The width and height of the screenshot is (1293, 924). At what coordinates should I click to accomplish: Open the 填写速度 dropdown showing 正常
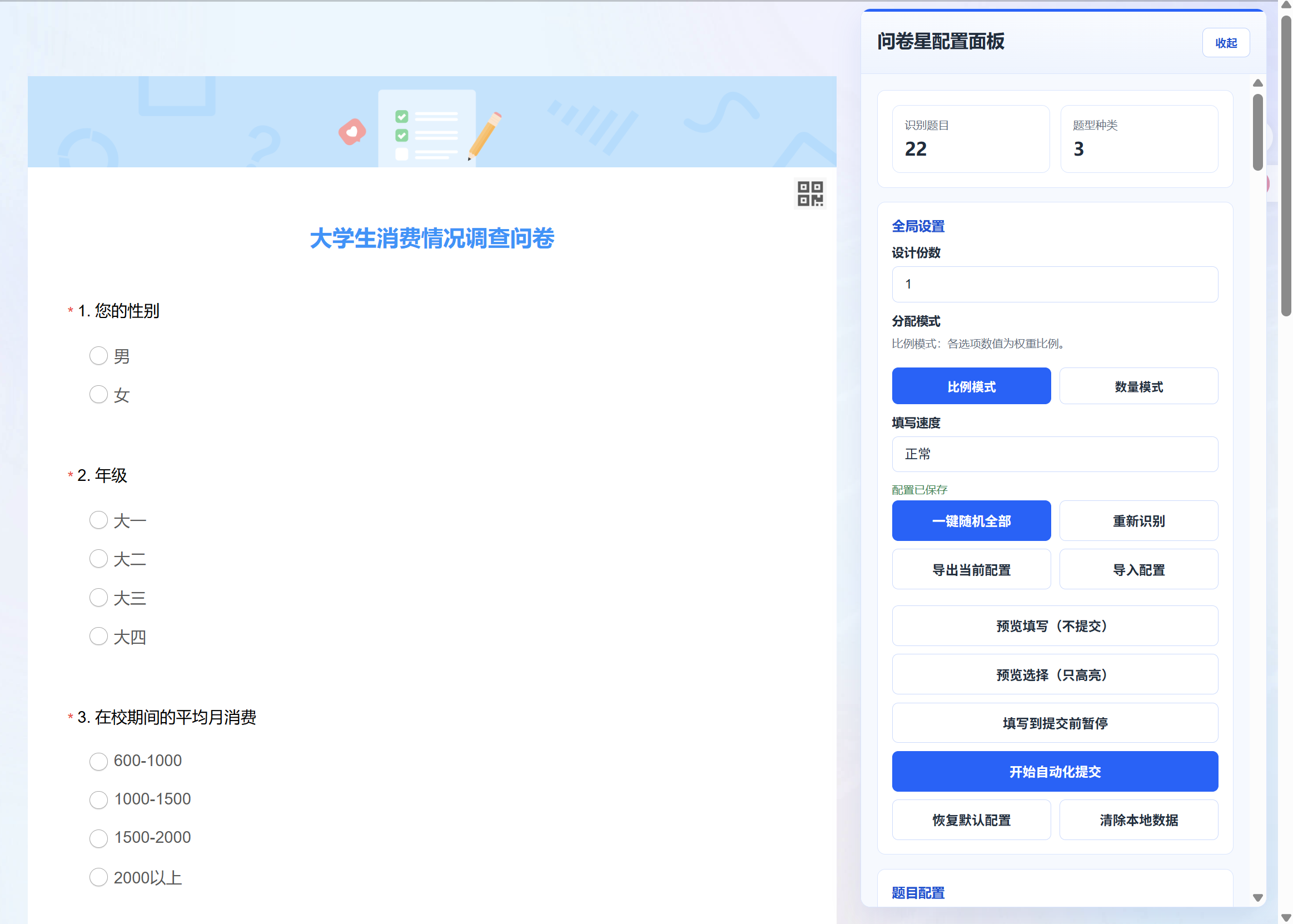tap(1054, 454)
